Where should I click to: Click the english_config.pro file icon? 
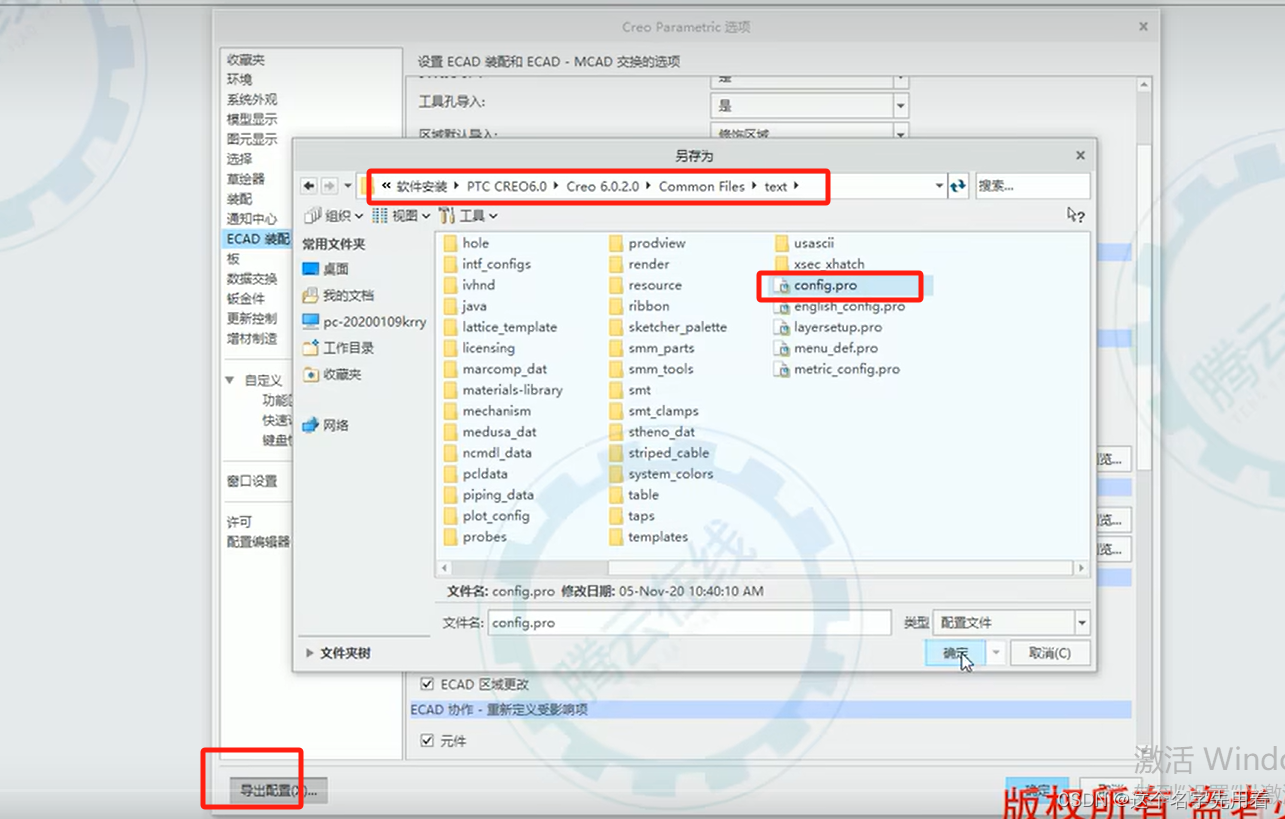pyautogui.click(x=783, y=306)
